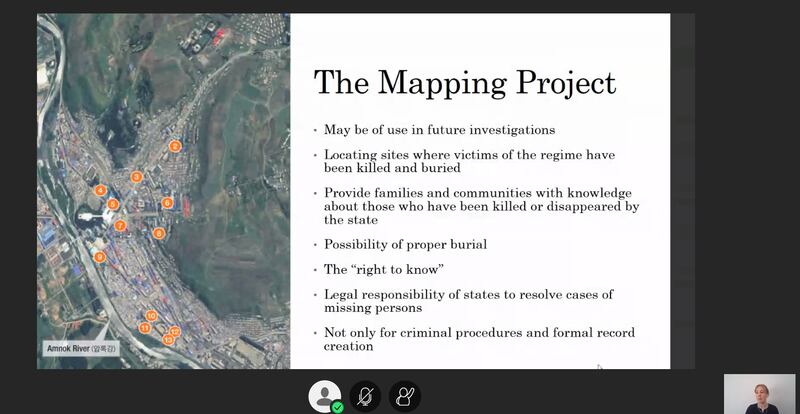Click bullet "Legal responsibility of states to resolve"
800x414 pixels.
[468, 301]
